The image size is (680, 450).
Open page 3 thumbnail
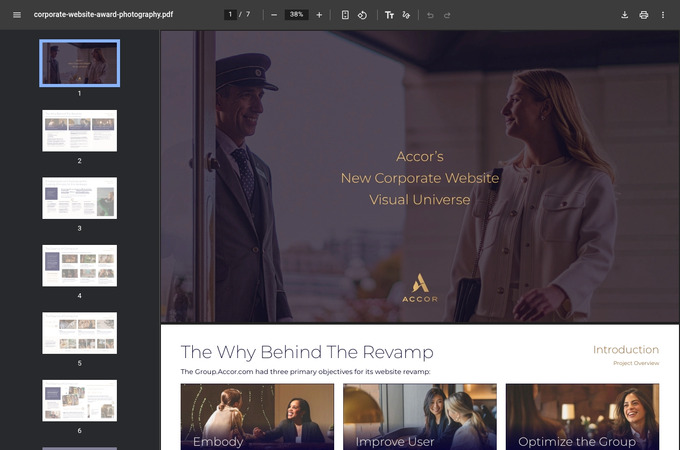79,198
